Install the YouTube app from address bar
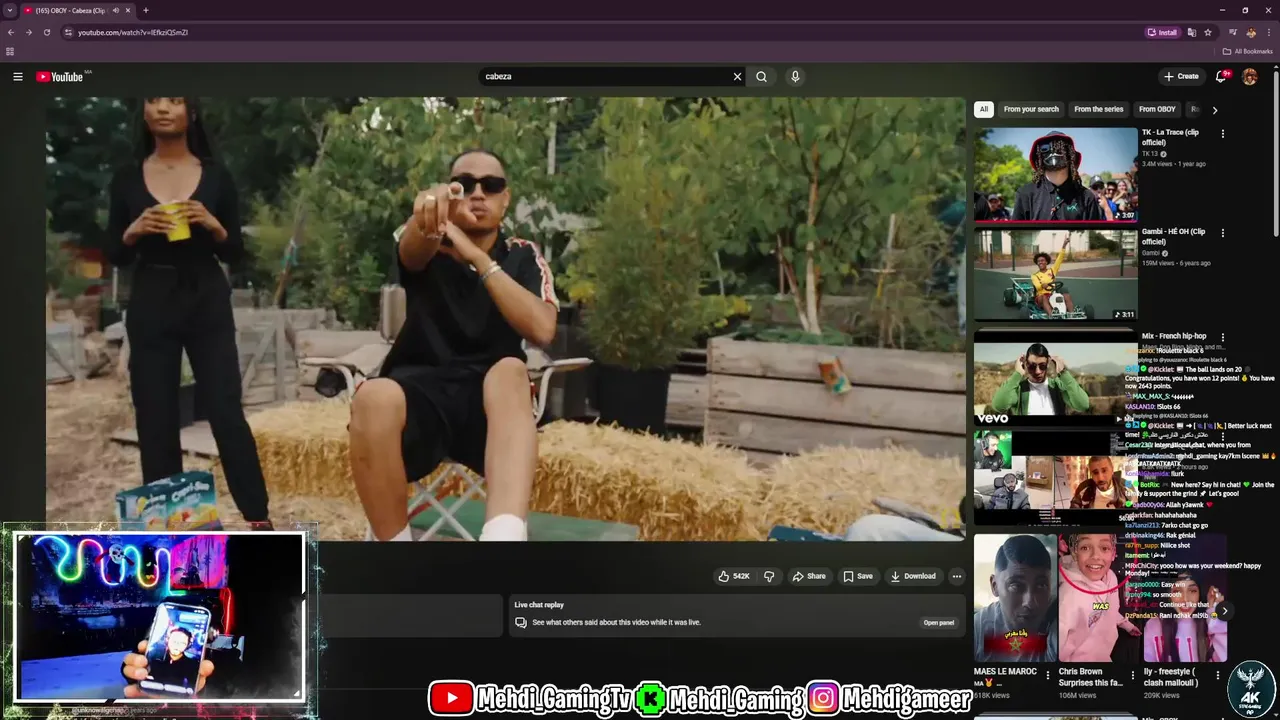Viewport: 1280px width, 720px height. point(1162,32)
